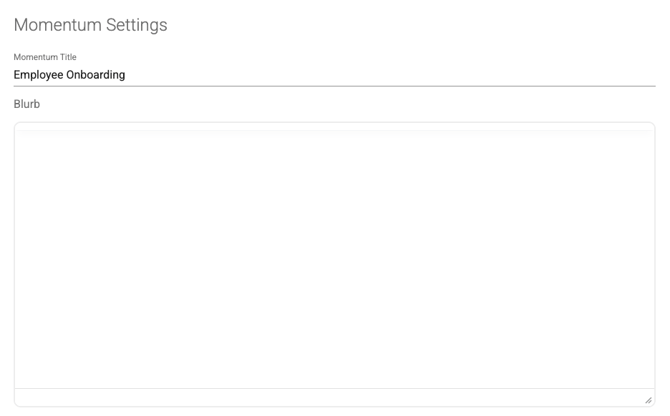This screenshot has width=670, height=416.
Task: Focus the Momentum Title input field
Action: [x=335, y=75]
